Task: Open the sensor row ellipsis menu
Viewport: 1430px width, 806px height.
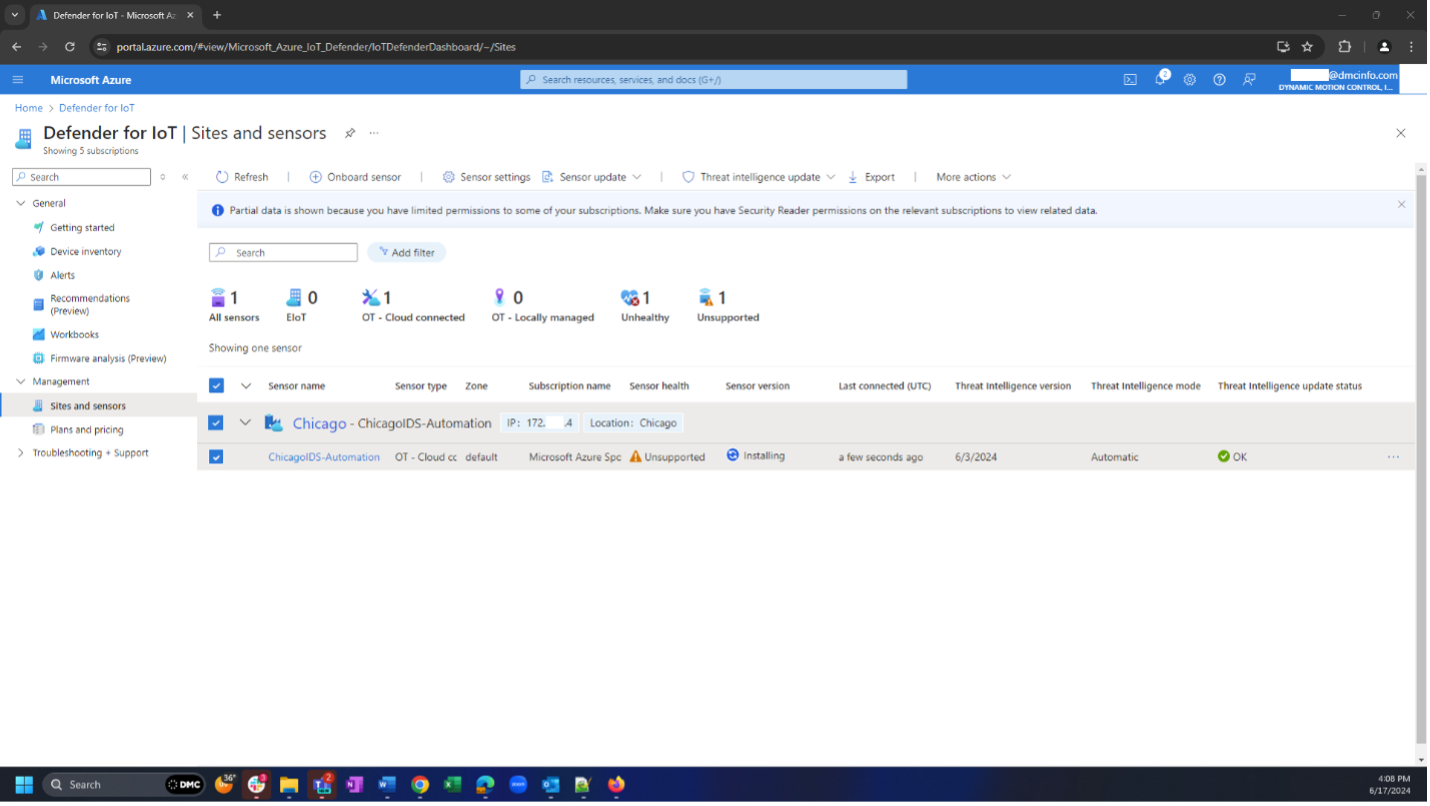Action: (1393, 457)
